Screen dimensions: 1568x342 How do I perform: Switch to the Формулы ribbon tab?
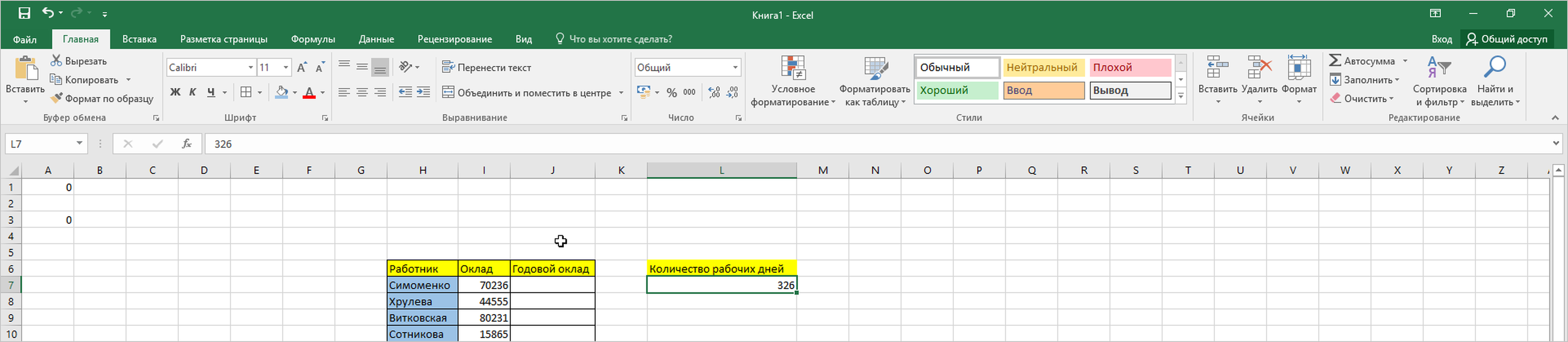313,39
